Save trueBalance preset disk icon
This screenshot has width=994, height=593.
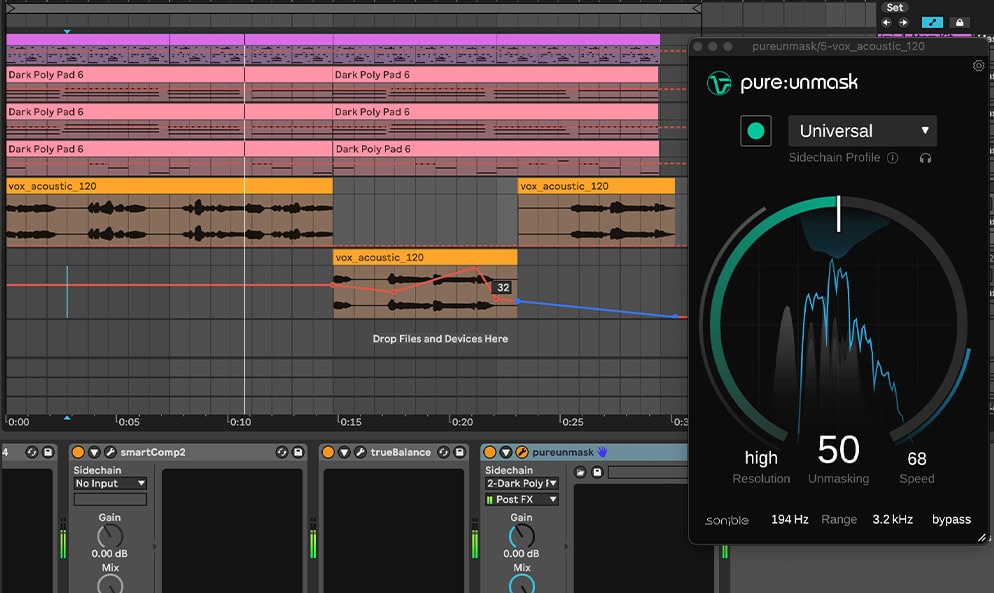(x=460, y=452)
